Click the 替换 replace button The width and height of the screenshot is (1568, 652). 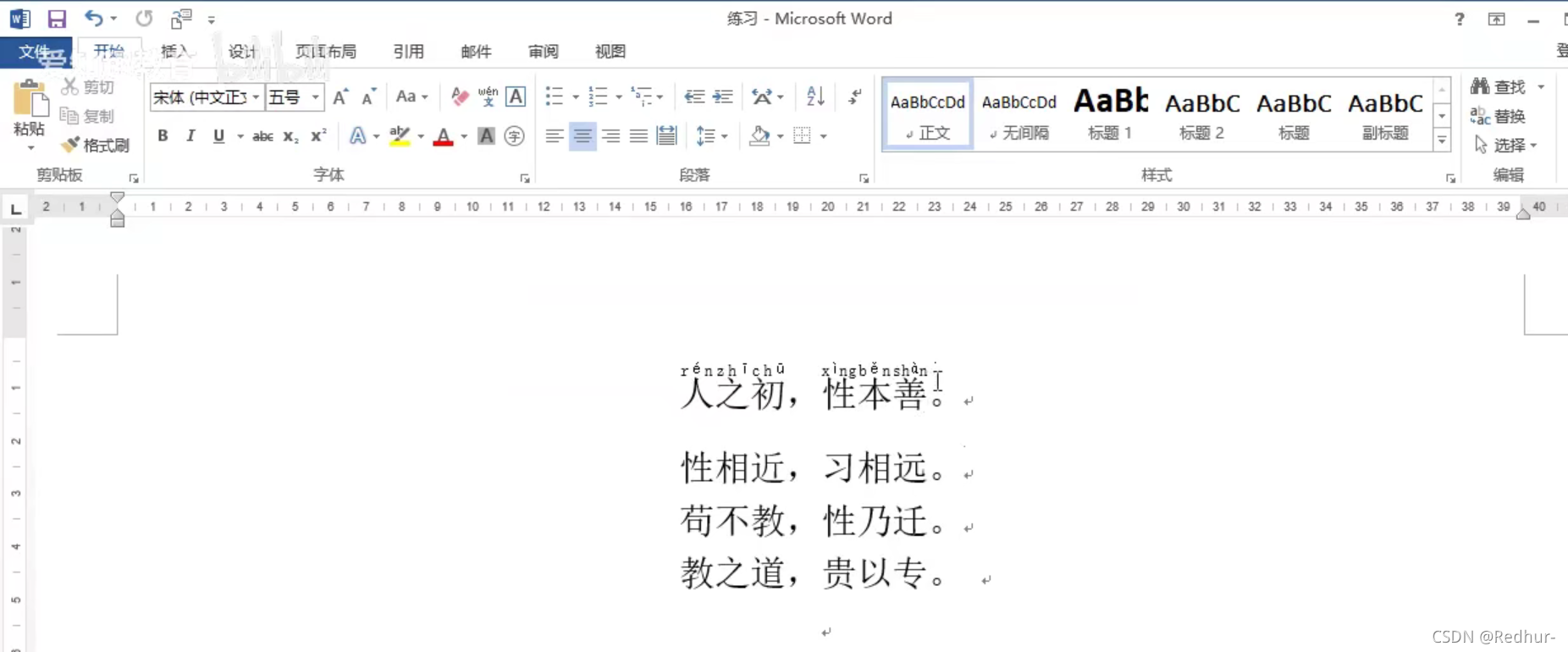1499,116
